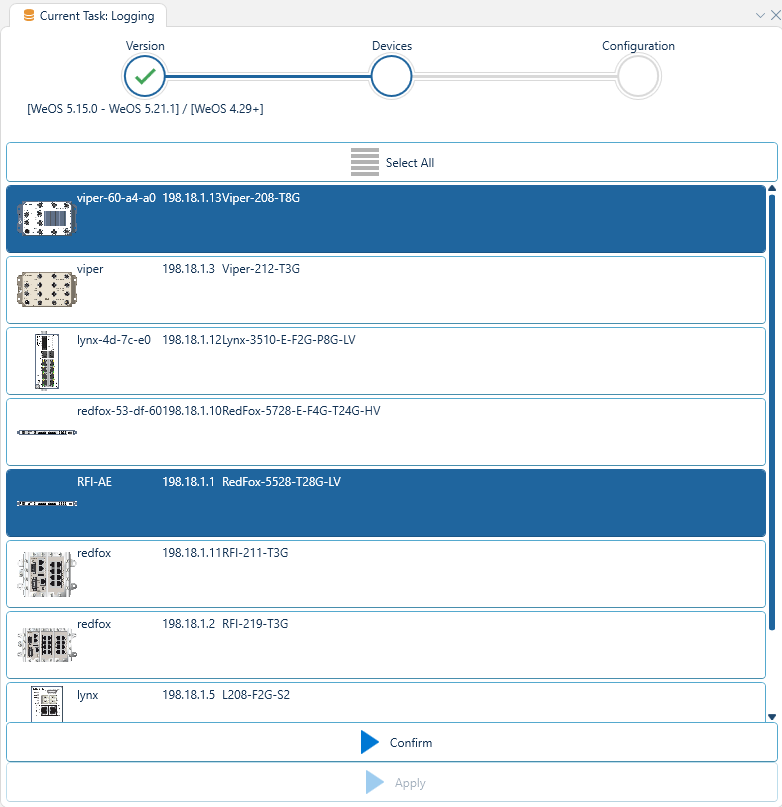Image resolution: width=782 pixels, height=807 pixels.
Task: Close the Logging task panel
Action: 775,15
